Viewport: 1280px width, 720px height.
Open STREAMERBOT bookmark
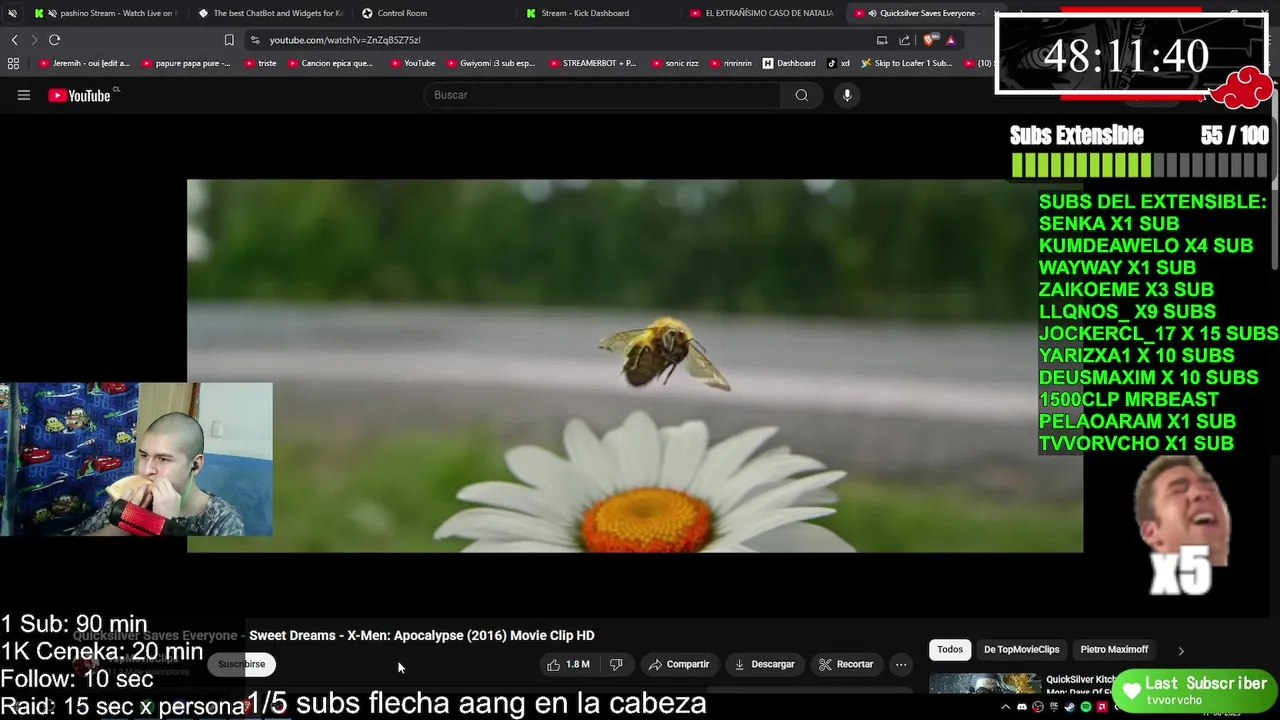click(x=592, y=63)
